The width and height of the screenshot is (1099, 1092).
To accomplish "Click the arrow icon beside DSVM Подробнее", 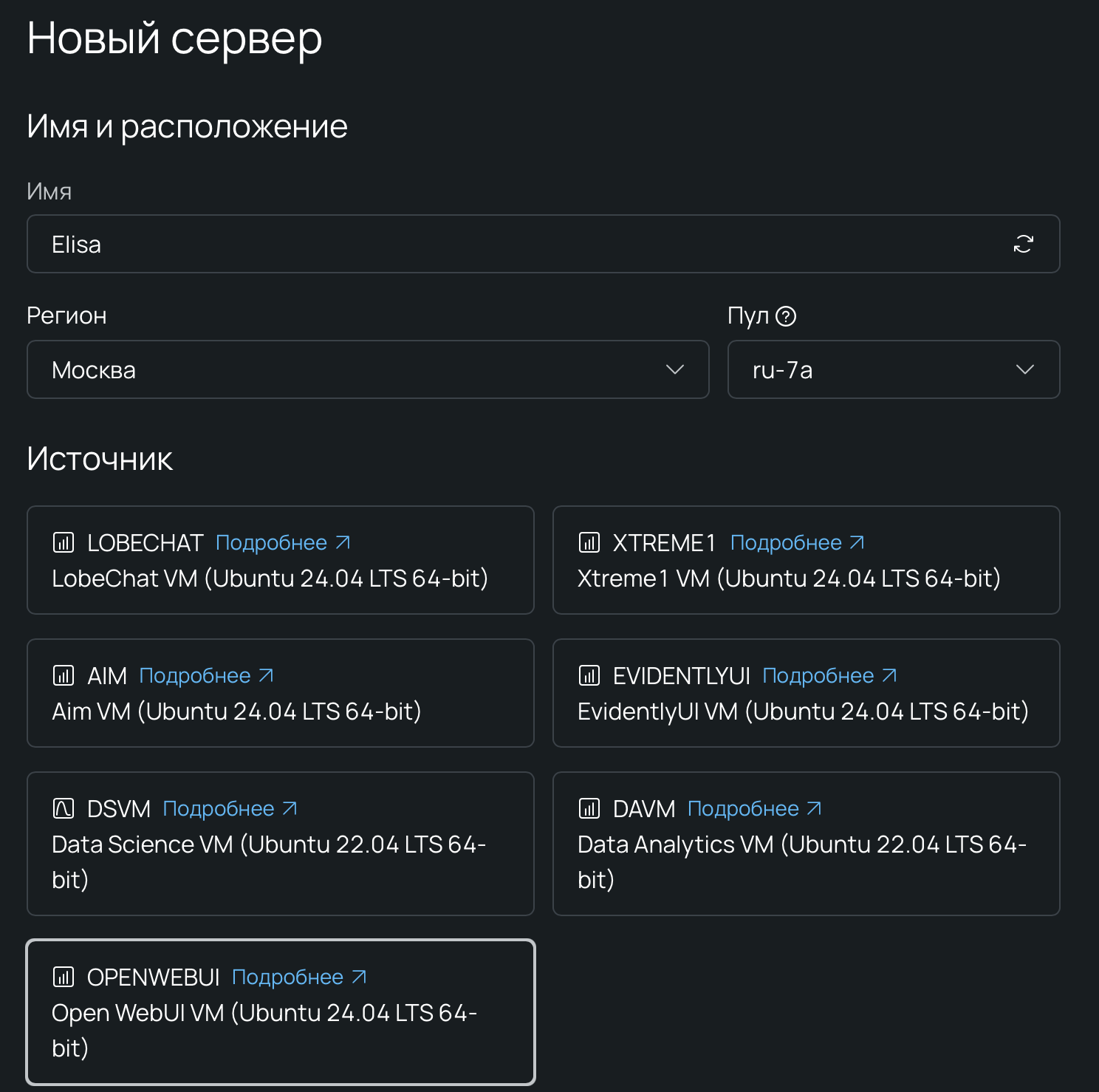I will [x=290, y=809].
